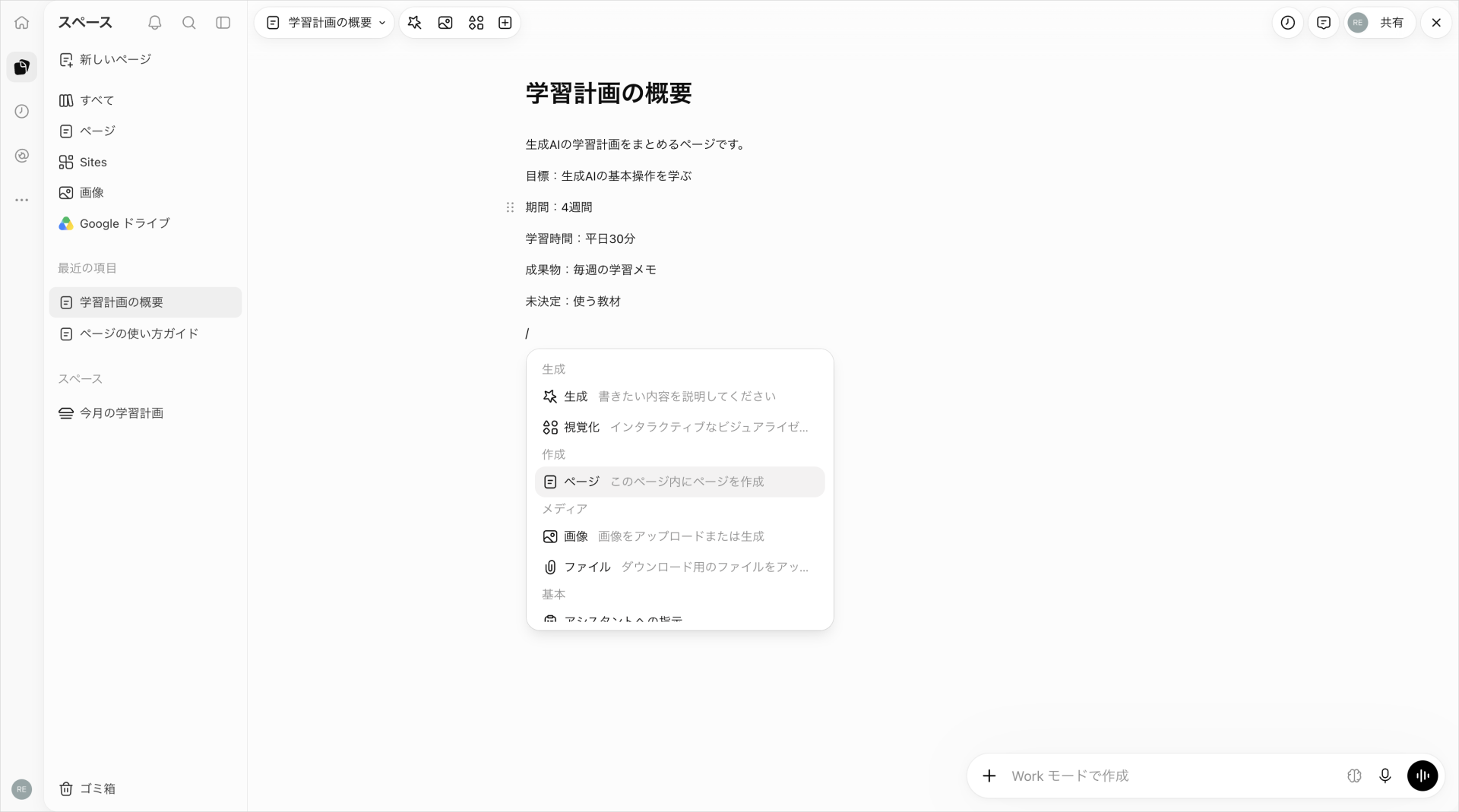Screen dimensions: 1459x812
Task: Open the mentions @ icon in left rail
Action: (22, 156)
